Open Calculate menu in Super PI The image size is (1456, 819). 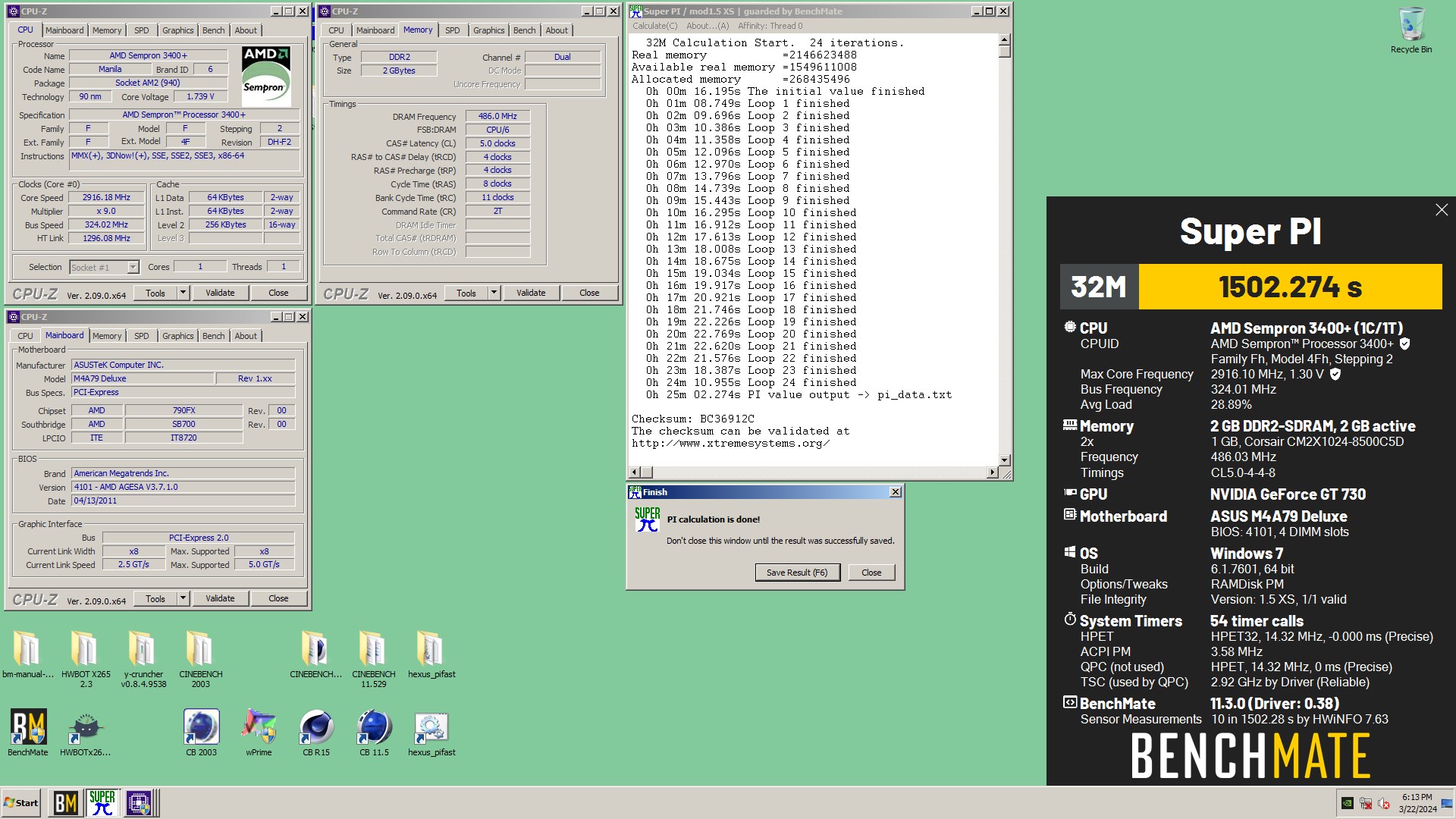click(x=655, y=26)
